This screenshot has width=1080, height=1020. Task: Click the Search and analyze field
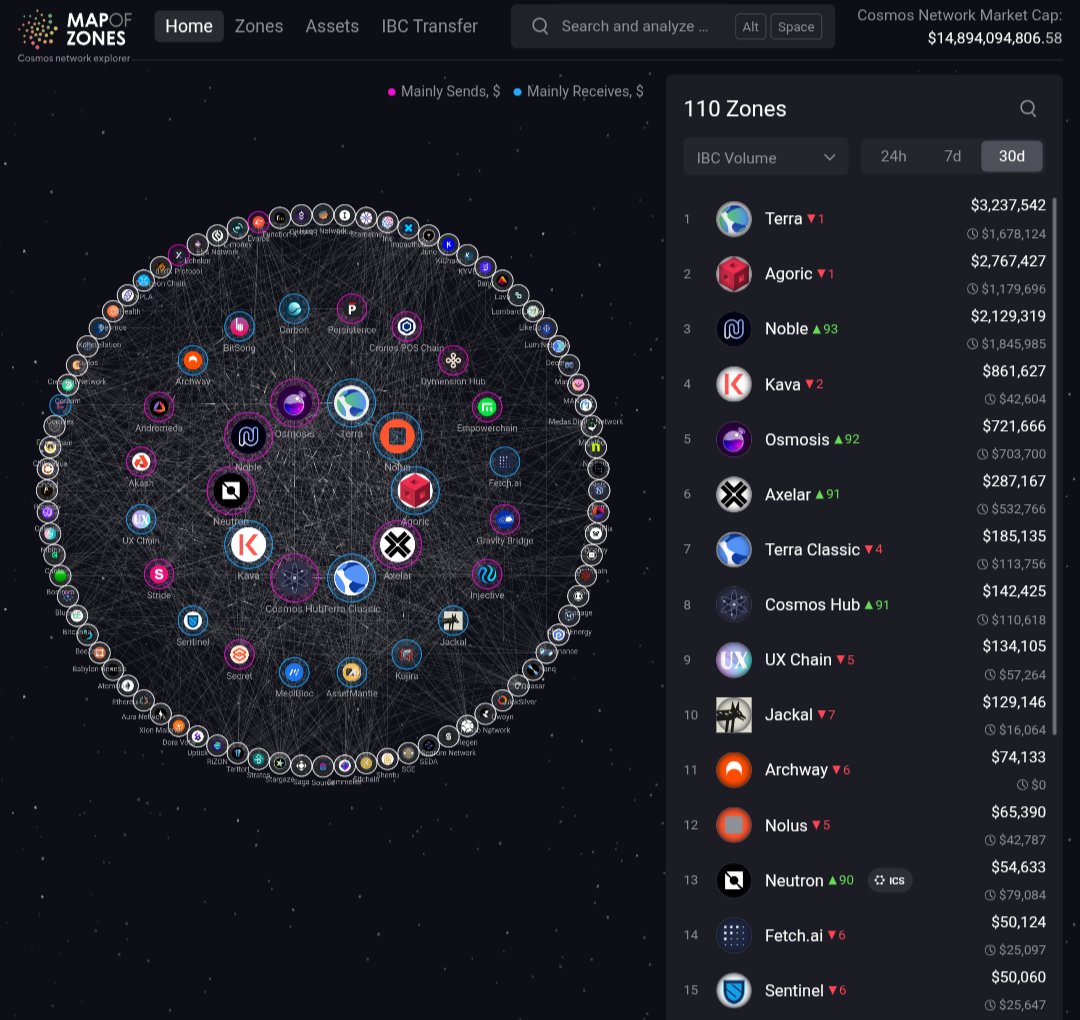point(673,26)
